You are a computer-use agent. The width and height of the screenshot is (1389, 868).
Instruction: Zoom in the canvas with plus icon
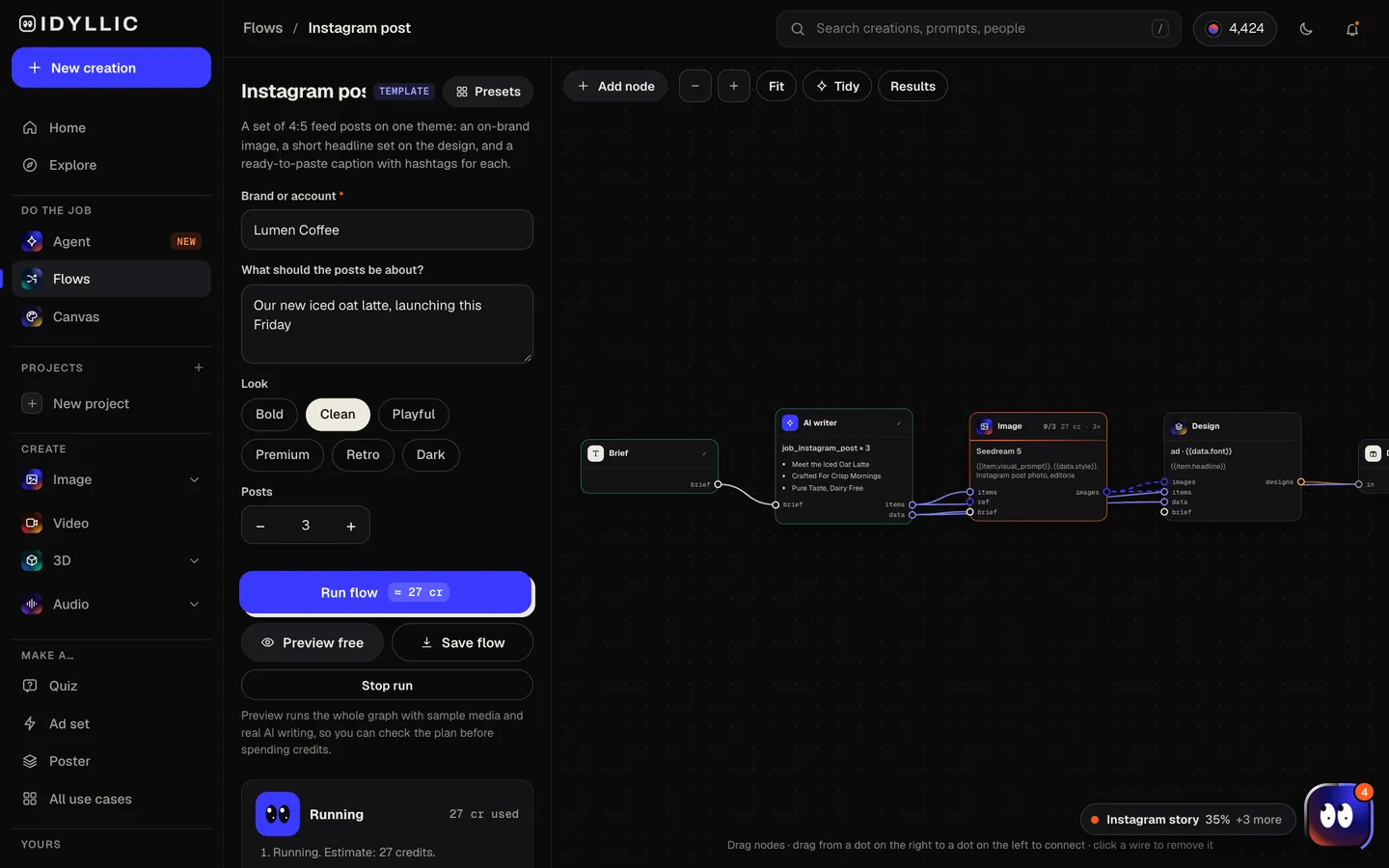pyautogui.click(x=734, y=86)
